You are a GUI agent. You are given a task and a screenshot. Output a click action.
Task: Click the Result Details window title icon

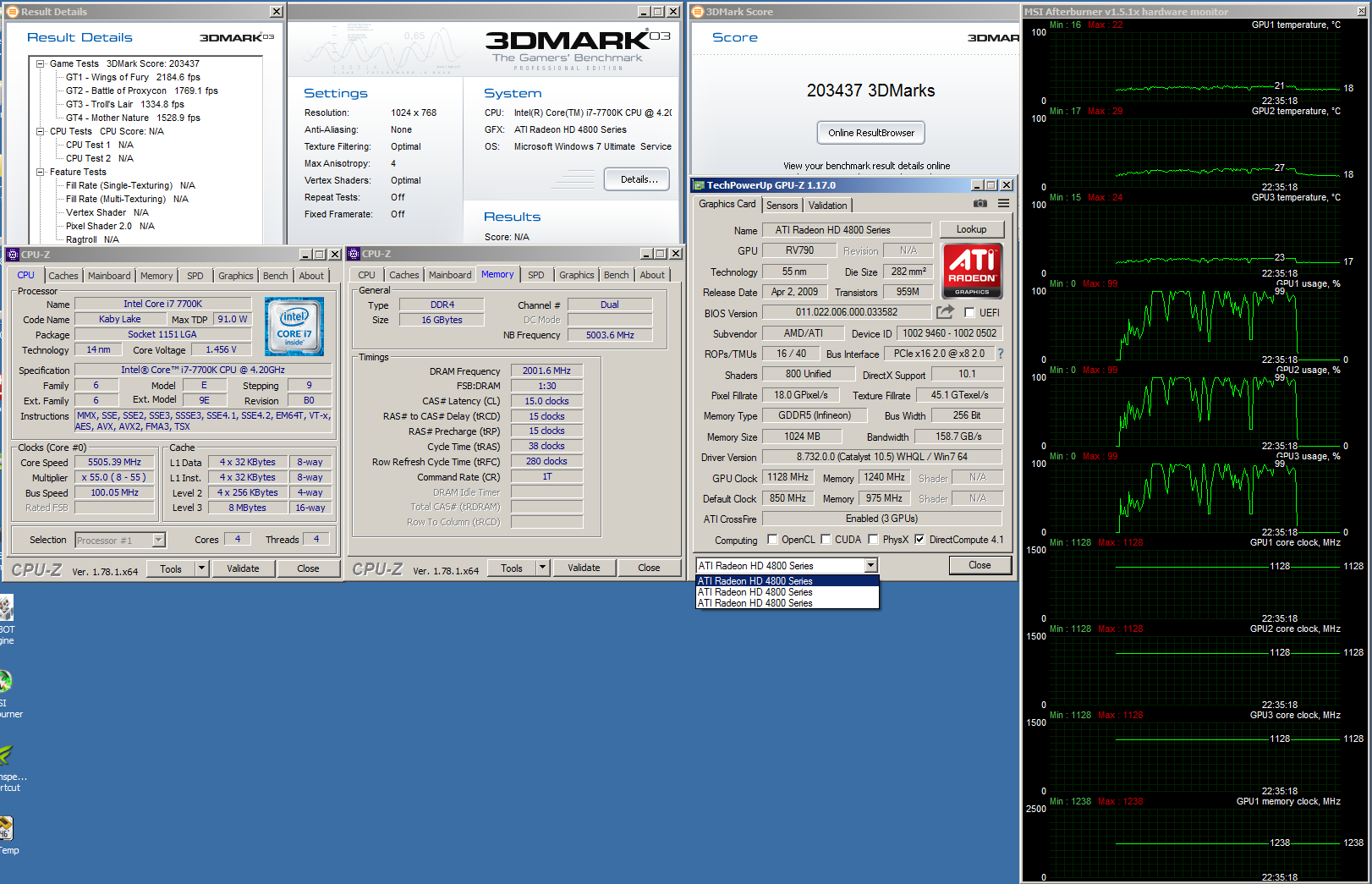tap(13, 12)
